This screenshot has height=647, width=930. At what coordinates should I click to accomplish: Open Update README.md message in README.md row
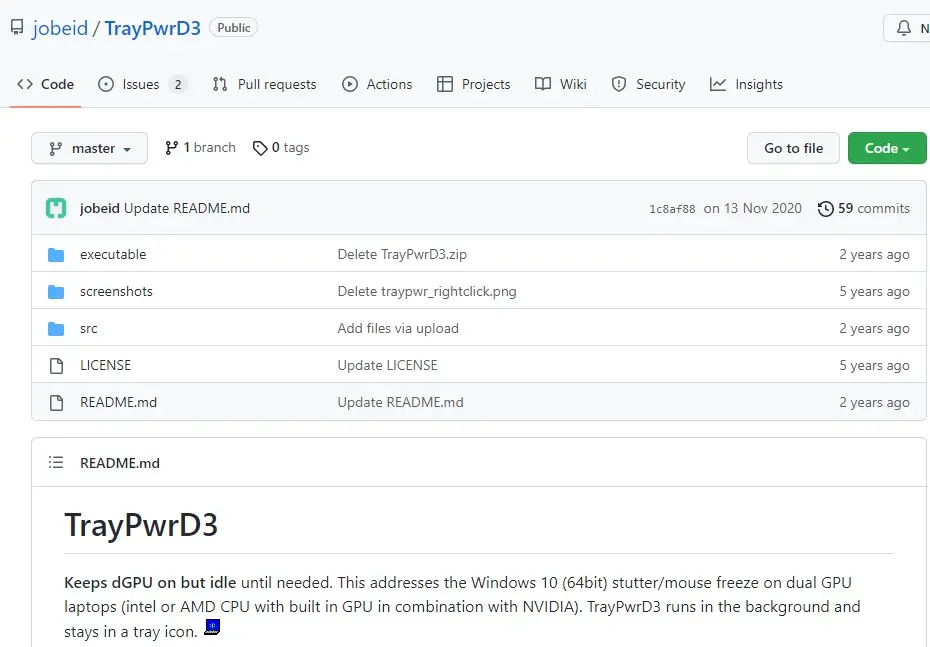pyautogui.click(x=400, y=402)
